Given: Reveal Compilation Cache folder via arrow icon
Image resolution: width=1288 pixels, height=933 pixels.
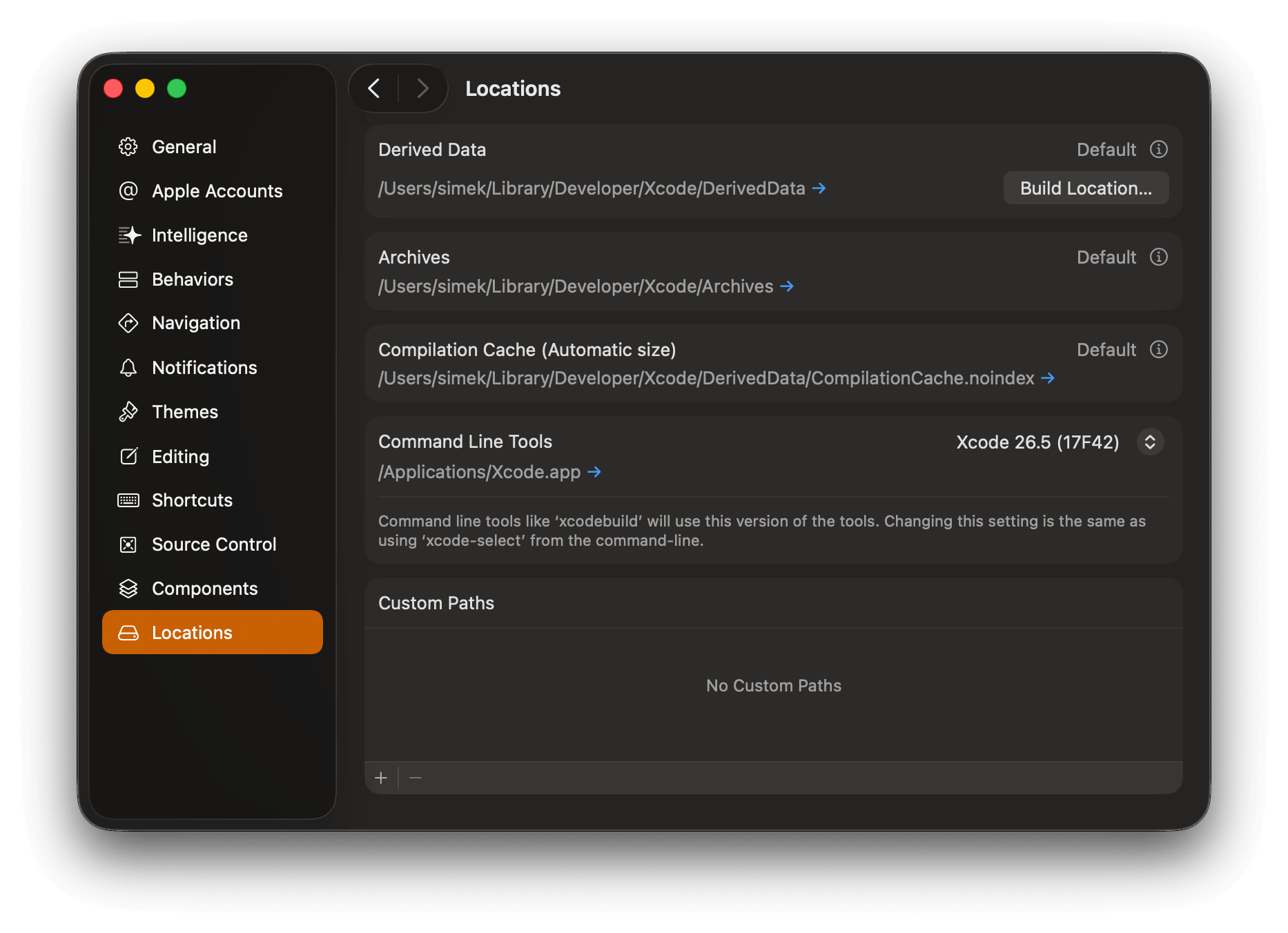Looking at the screenshot, I should pos(1048,378).
